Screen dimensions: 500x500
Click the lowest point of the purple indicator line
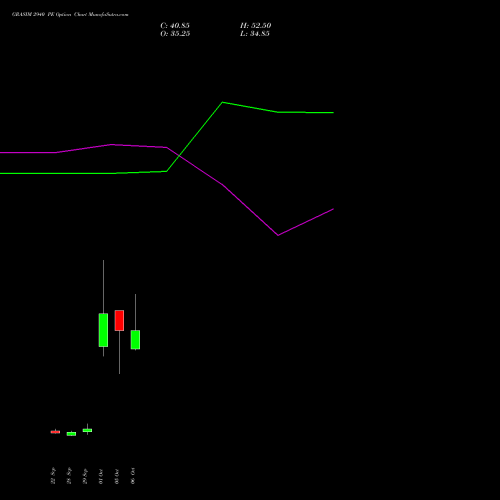[278, 235]
